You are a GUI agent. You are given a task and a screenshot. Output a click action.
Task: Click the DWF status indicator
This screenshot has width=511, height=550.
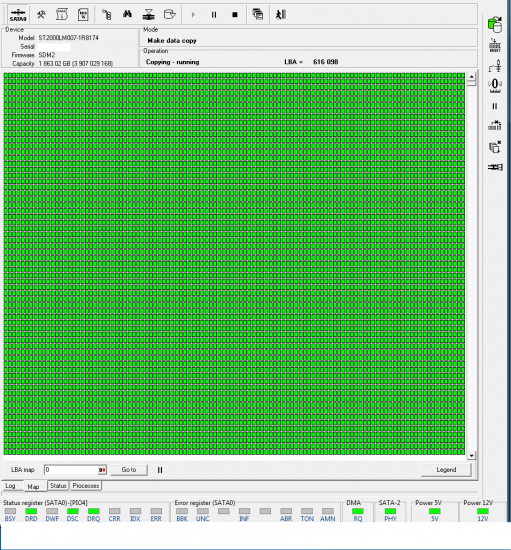52,511
